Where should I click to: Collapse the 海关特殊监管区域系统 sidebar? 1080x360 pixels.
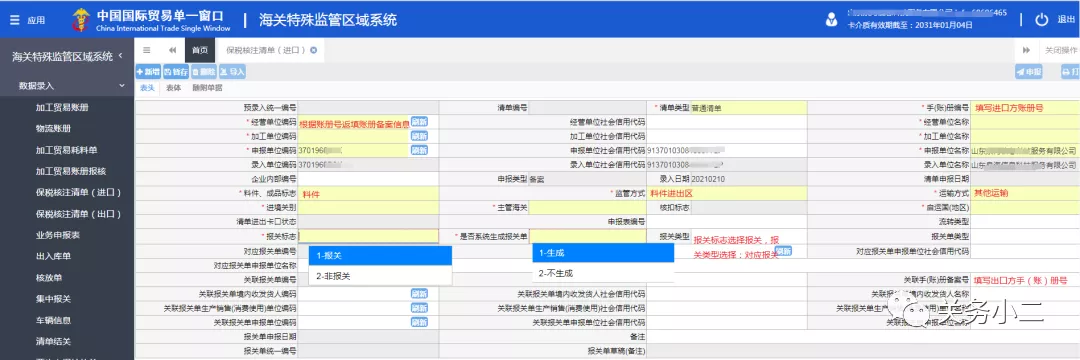pos(121,56)
